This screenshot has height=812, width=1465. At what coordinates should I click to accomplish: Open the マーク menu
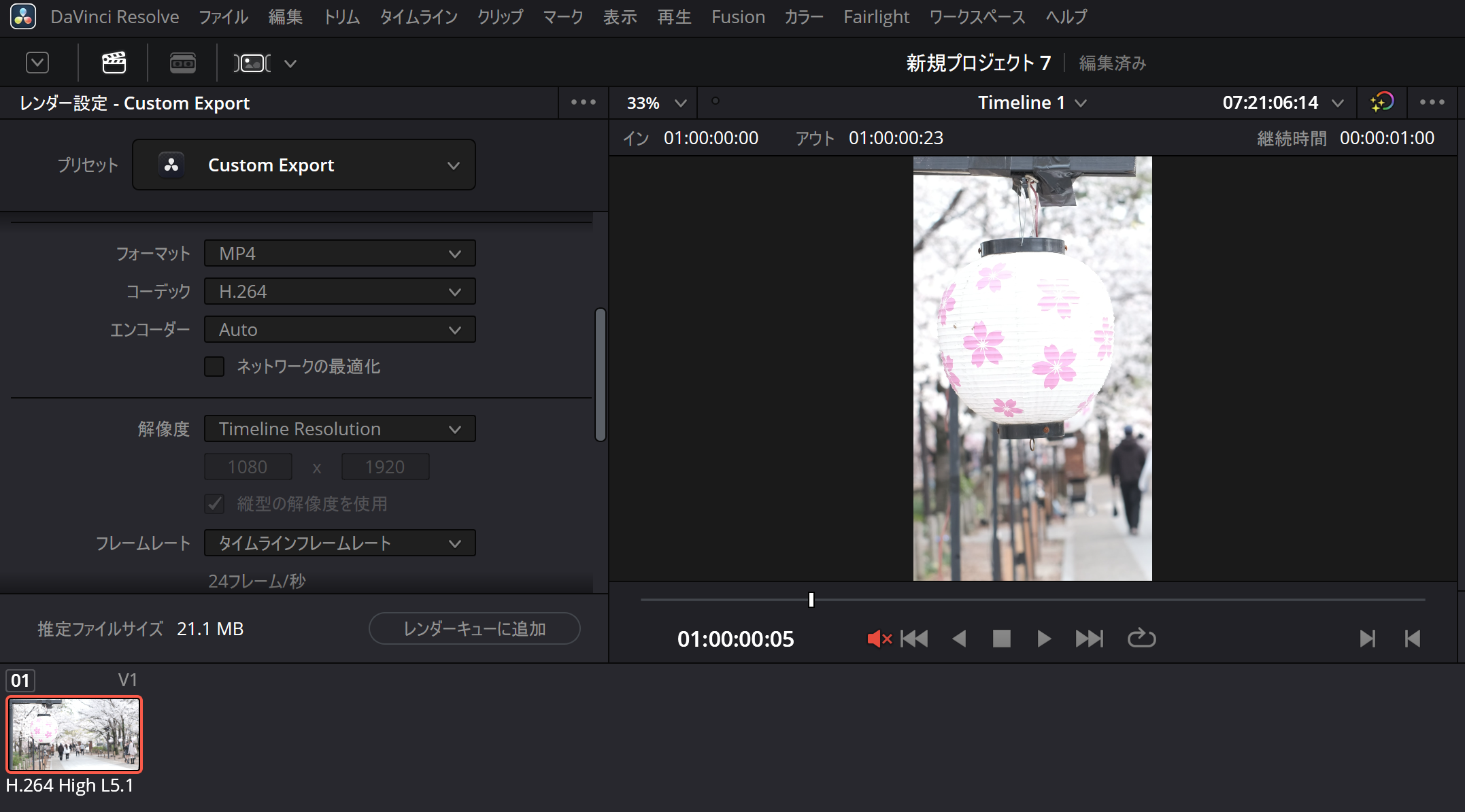pyautogui.click(x=562, y=17)
